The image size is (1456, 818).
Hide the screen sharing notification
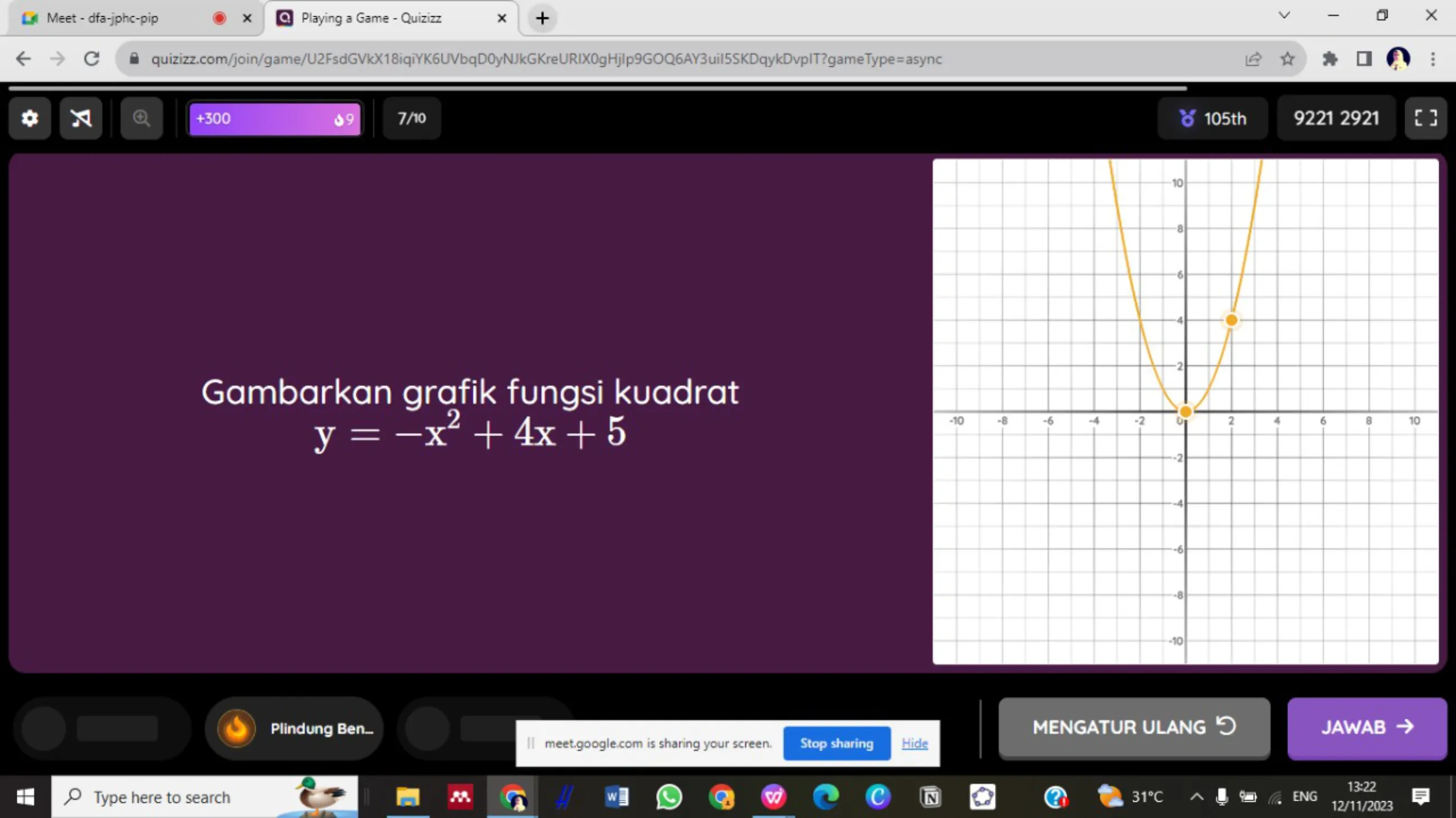coord(914,743)
